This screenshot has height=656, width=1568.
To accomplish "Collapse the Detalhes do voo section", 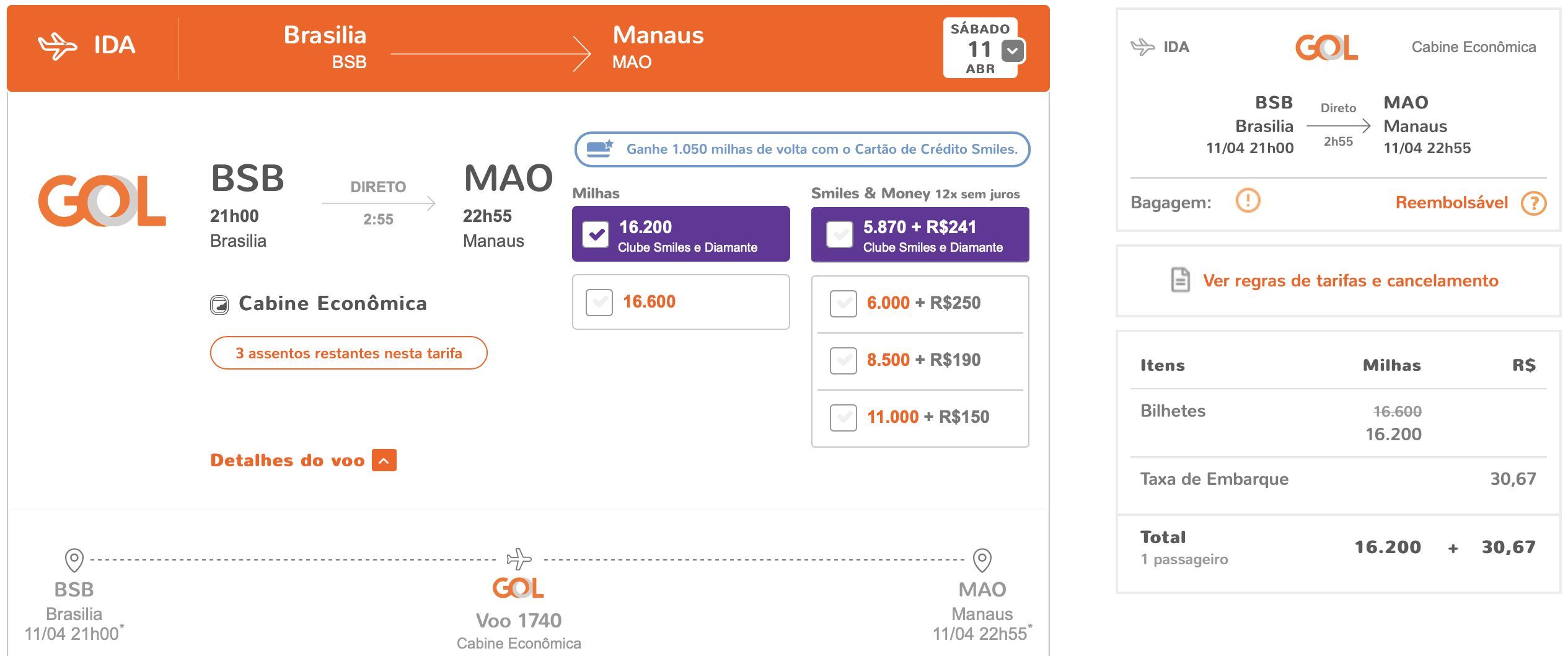I will (384, 460).
